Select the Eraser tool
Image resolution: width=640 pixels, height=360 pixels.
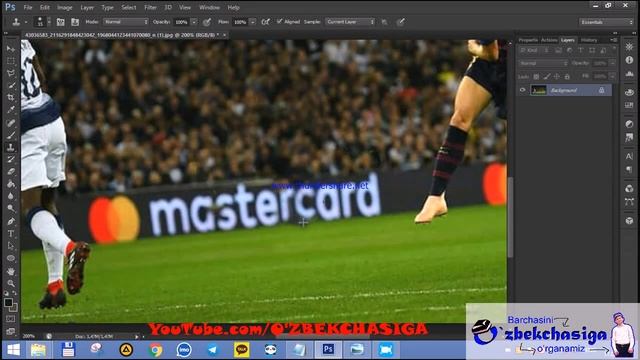click(x=11, y=171)
